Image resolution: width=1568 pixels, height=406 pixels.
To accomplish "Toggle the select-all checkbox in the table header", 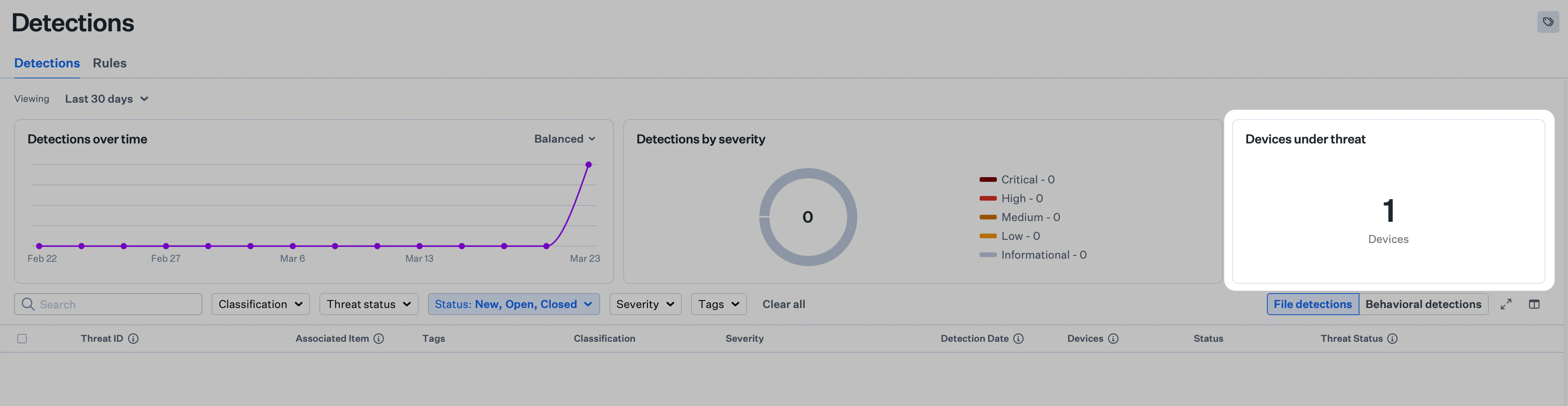I will pos(22,338).
